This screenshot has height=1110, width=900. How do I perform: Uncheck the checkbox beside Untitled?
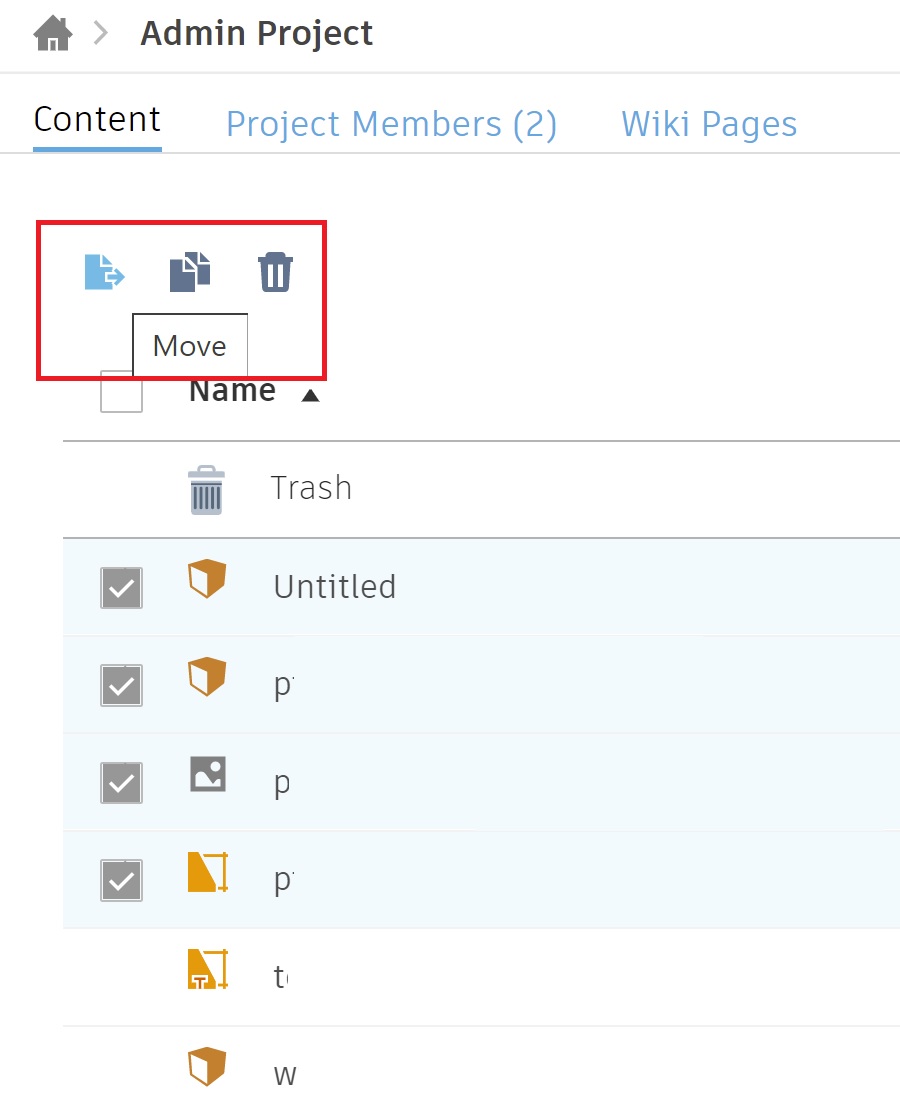(x=120, y=588)
